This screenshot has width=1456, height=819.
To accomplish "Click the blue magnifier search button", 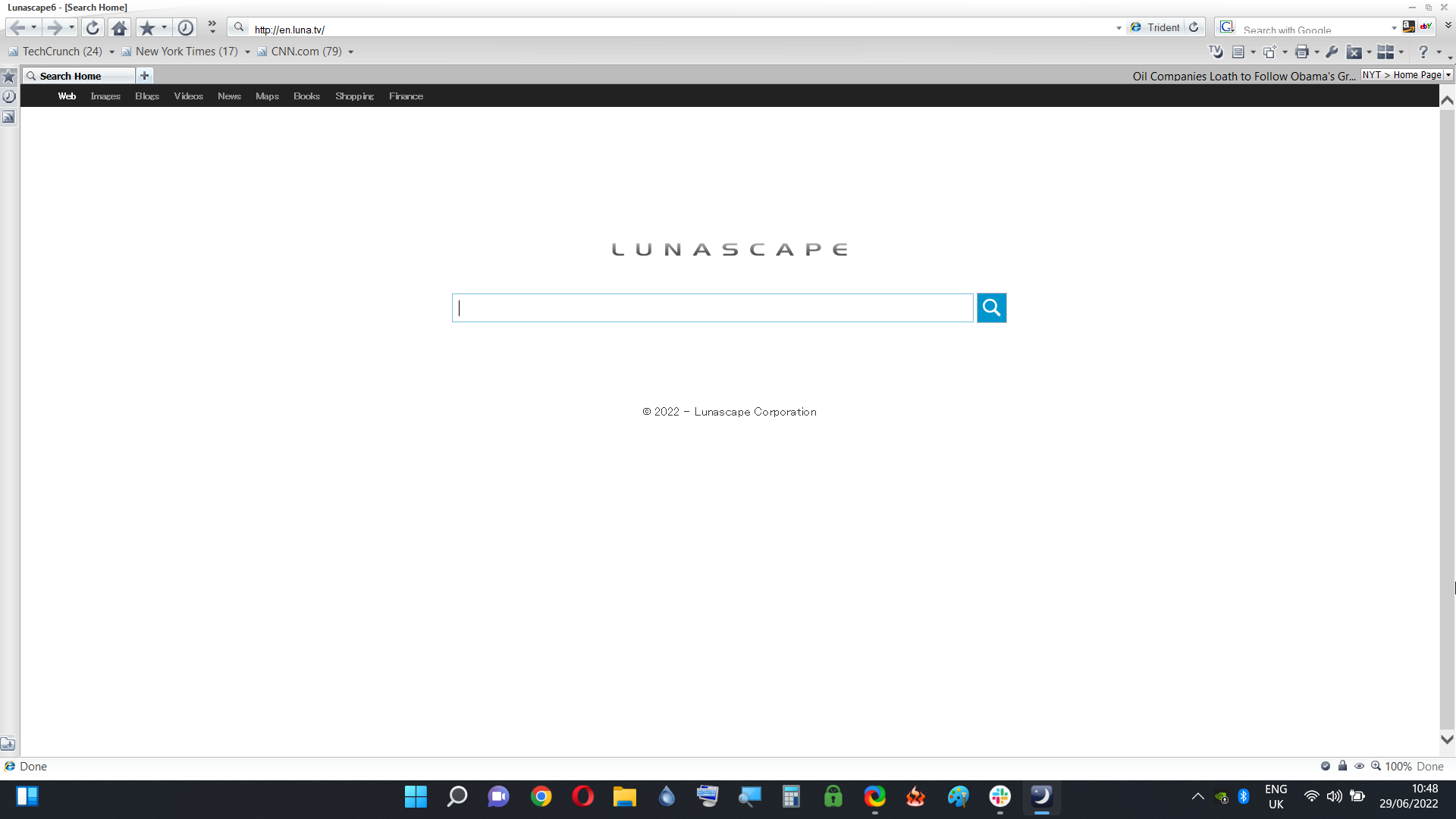I will [991, 308].
